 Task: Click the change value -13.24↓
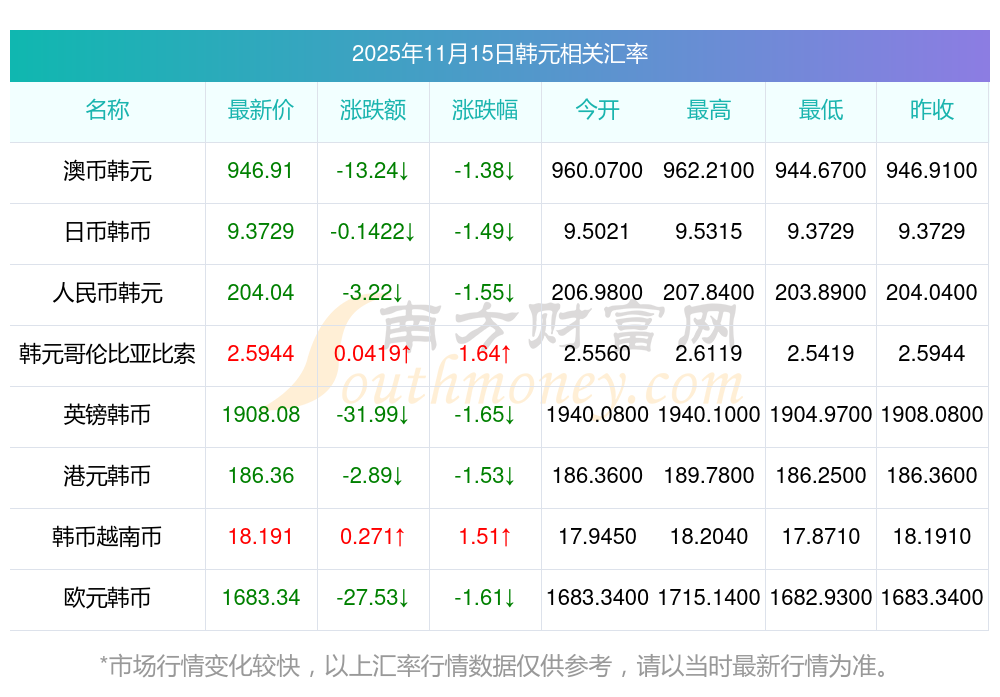tap(373, 170)
